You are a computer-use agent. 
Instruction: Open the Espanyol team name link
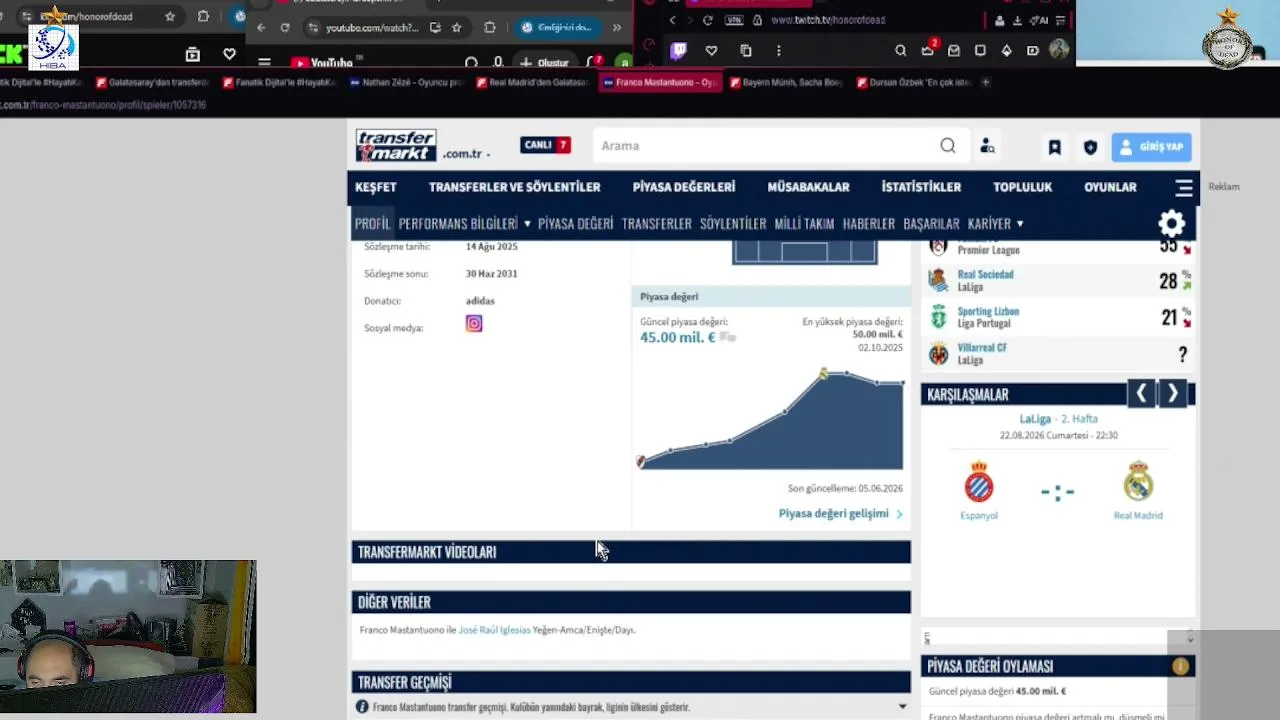coord(979,515)
